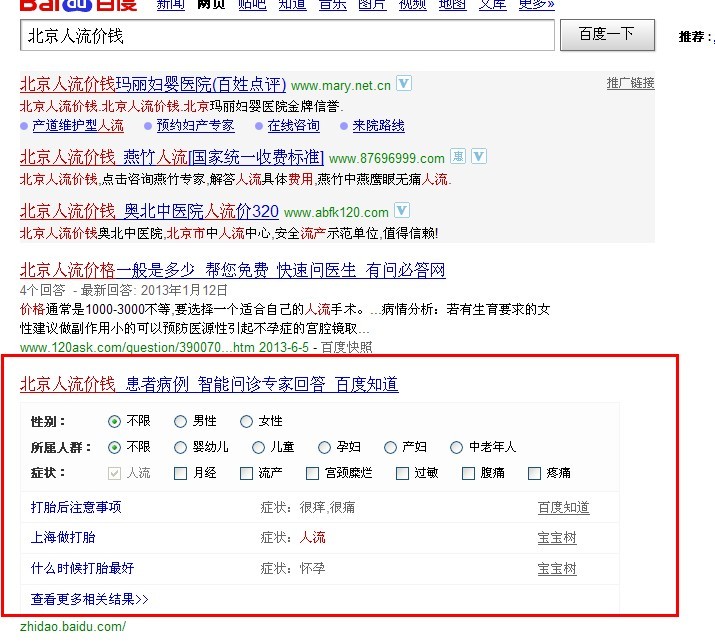
Task: Check the 宫颈糜烂 symptom checkbox
Action: (312, 473)
